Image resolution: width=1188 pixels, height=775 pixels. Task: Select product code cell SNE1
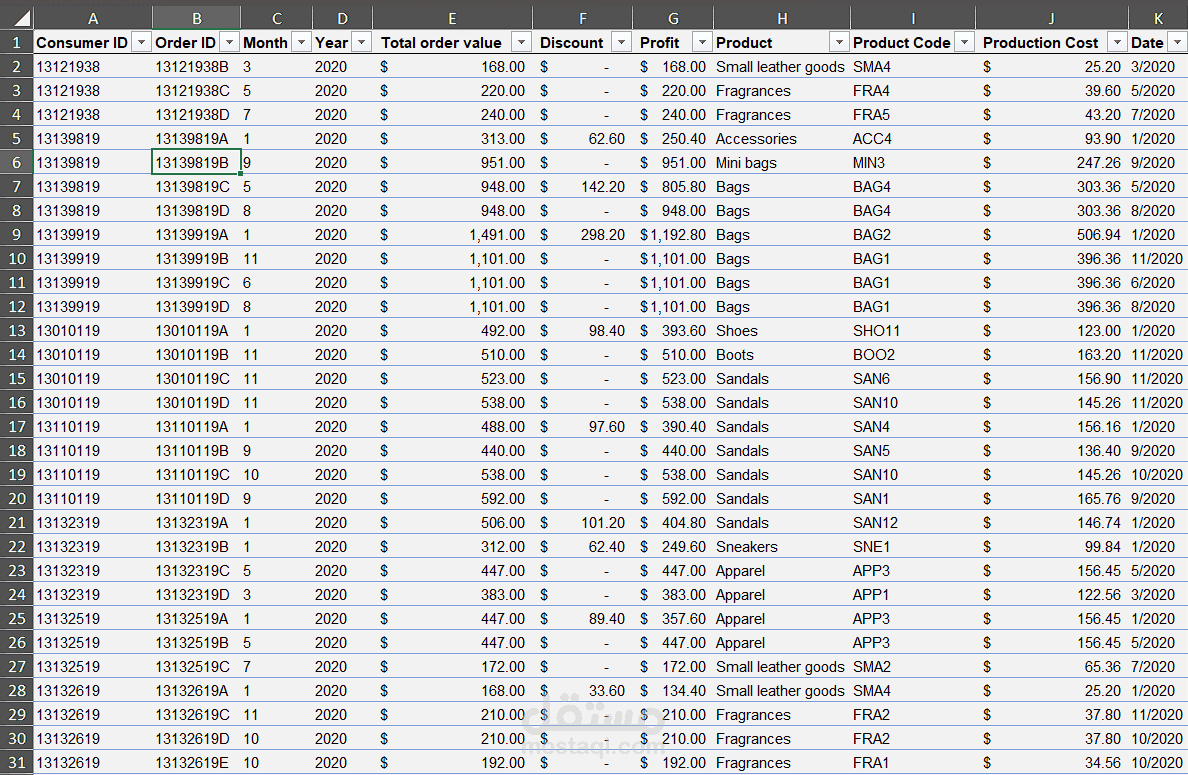913,547
